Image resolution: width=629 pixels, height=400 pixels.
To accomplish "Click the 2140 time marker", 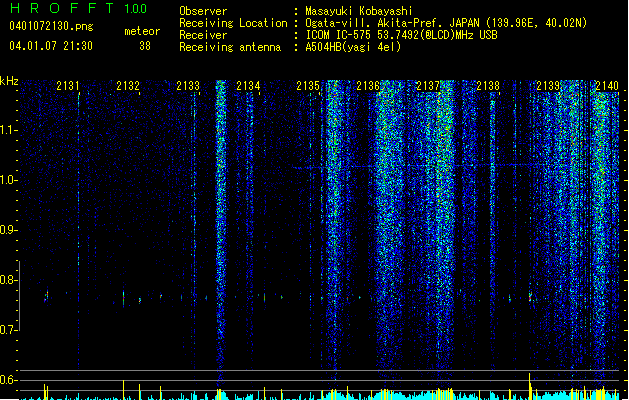I will (607, 86).
